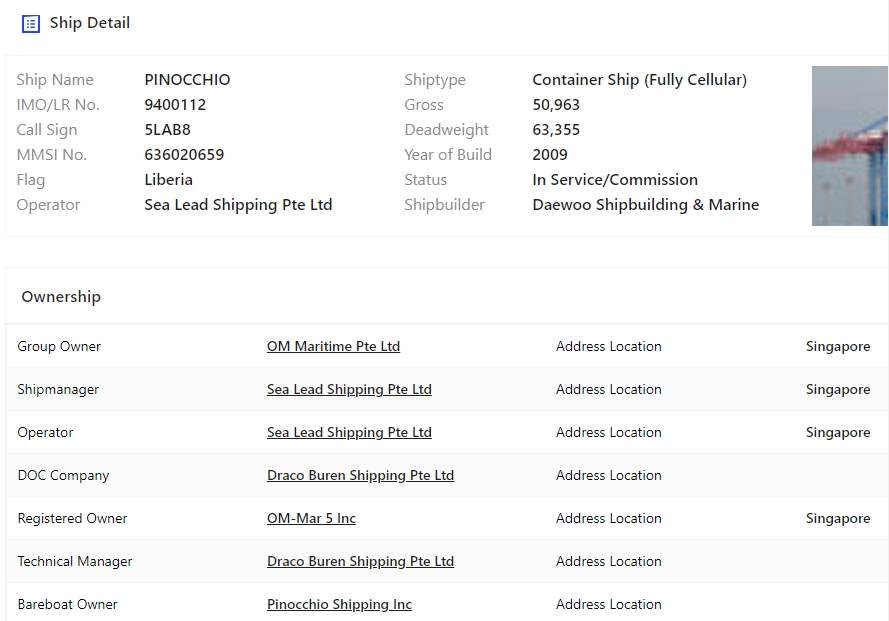Screen dimensions: 889x621
Task: Open Pinocchio Shipping Inc bareboat owner link
Action: (x=339, y=604)
